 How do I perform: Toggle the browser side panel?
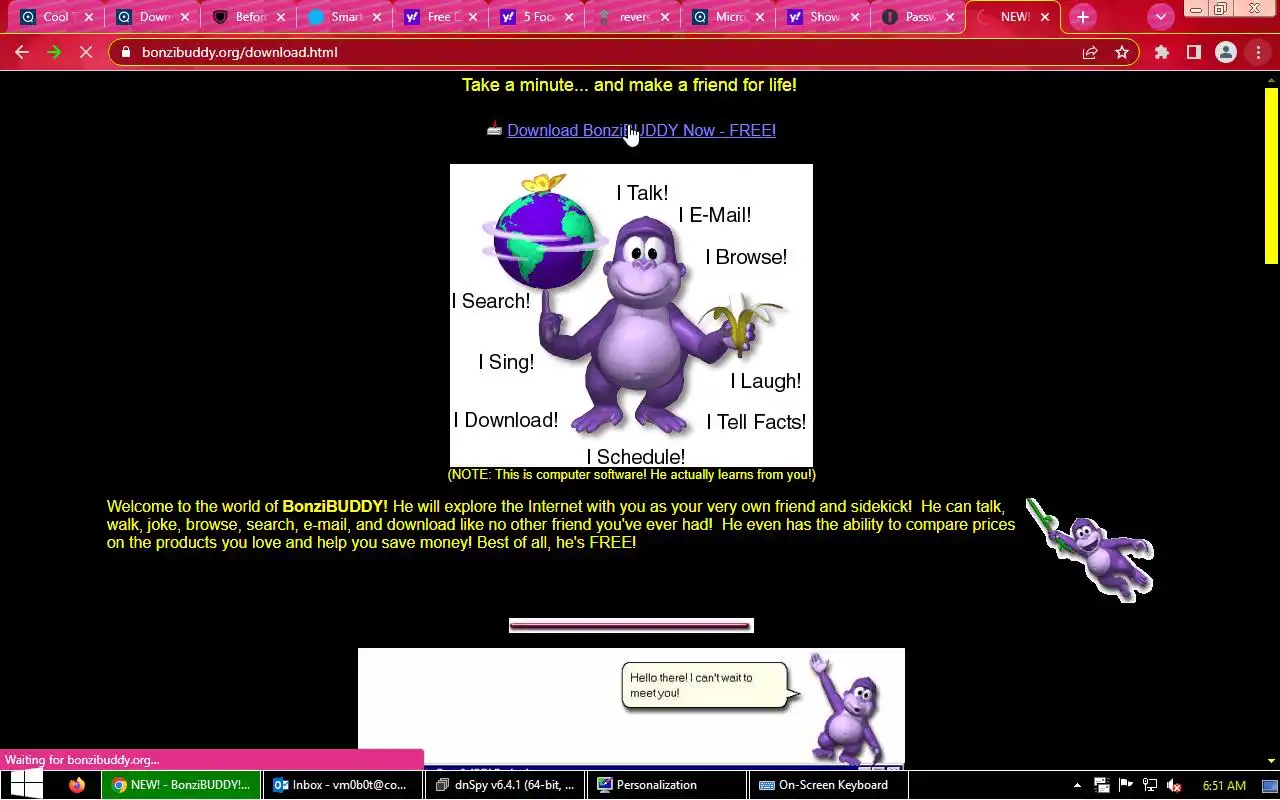(1194, 52)
